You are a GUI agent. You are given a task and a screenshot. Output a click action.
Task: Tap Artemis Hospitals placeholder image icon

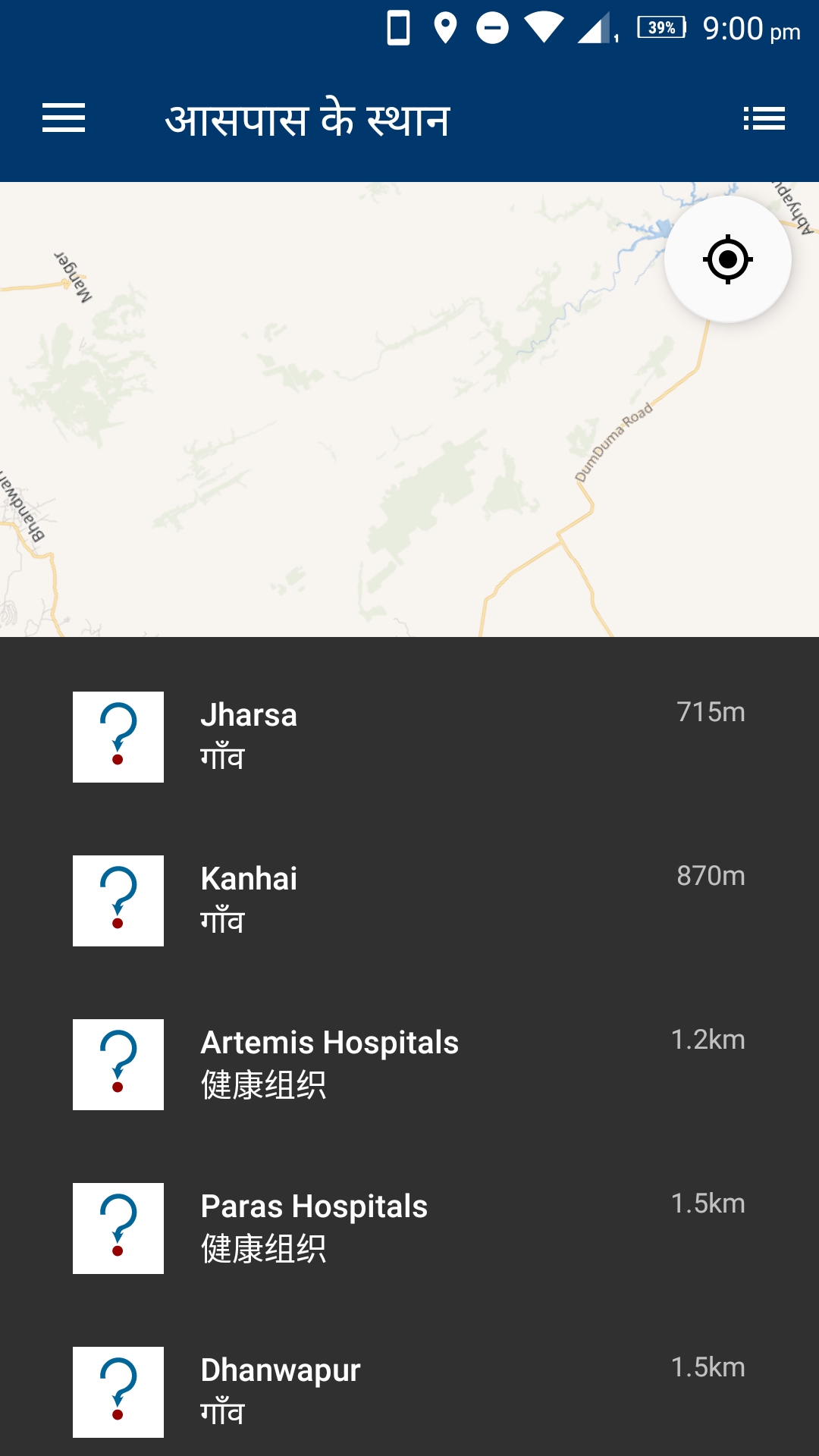coord(118,1064)
